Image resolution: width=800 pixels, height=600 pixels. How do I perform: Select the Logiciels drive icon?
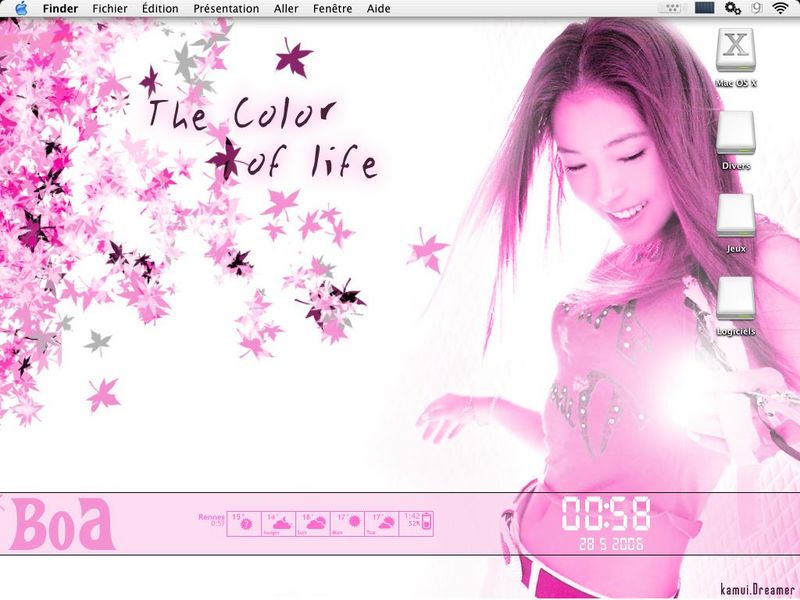[735, 298]
